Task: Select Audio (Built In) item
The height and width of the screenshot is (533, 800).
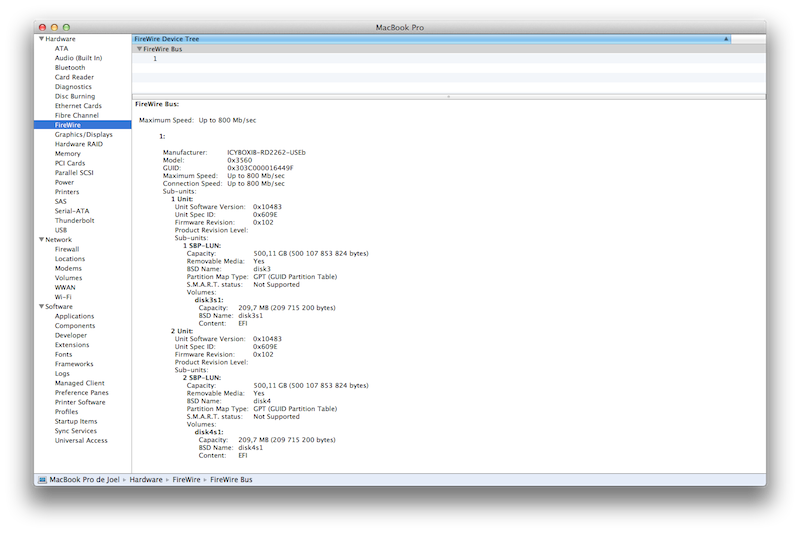Action: point(79,58)
